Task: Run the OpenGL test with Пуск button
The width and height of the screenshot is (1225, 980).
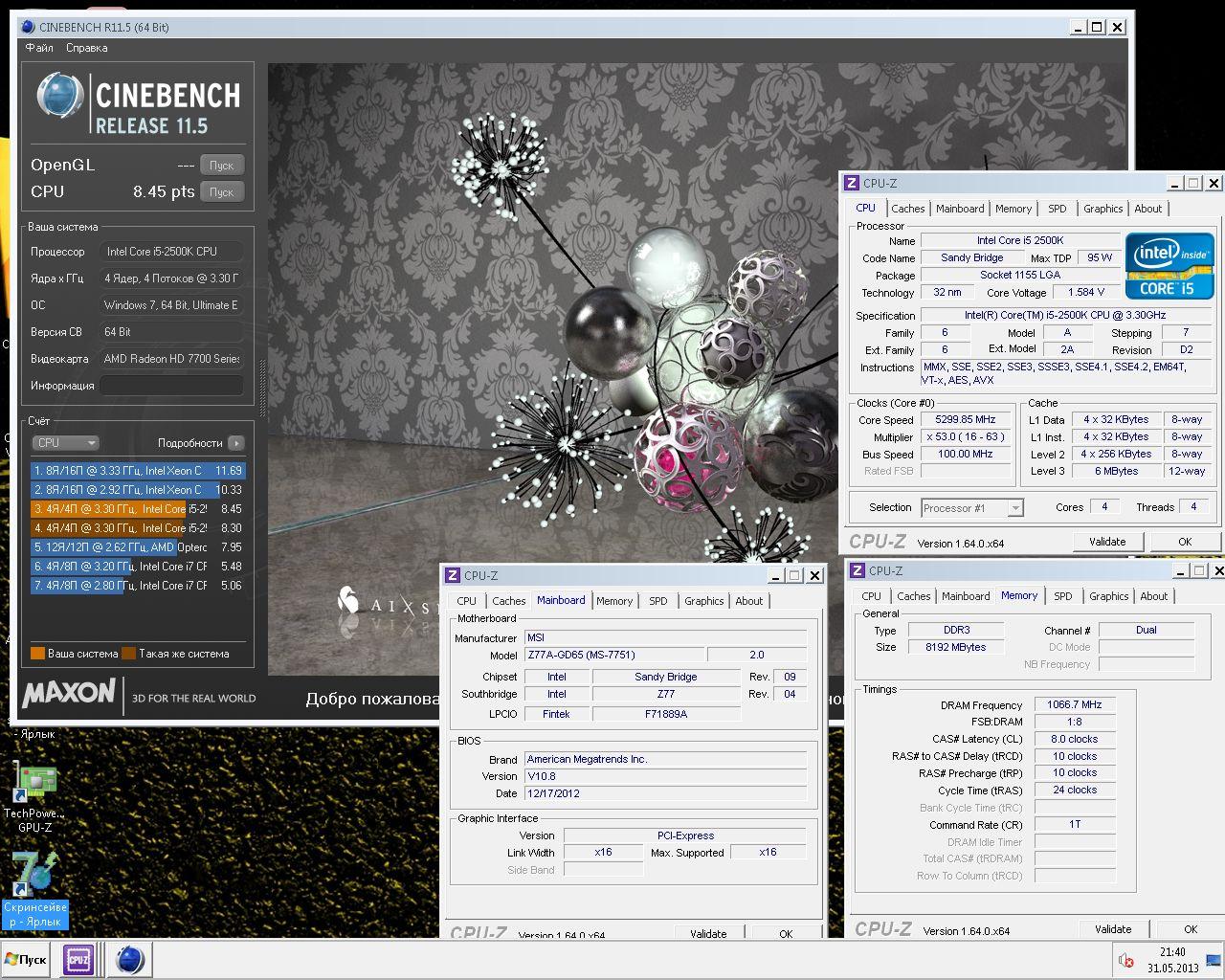Action: (222, 165)
